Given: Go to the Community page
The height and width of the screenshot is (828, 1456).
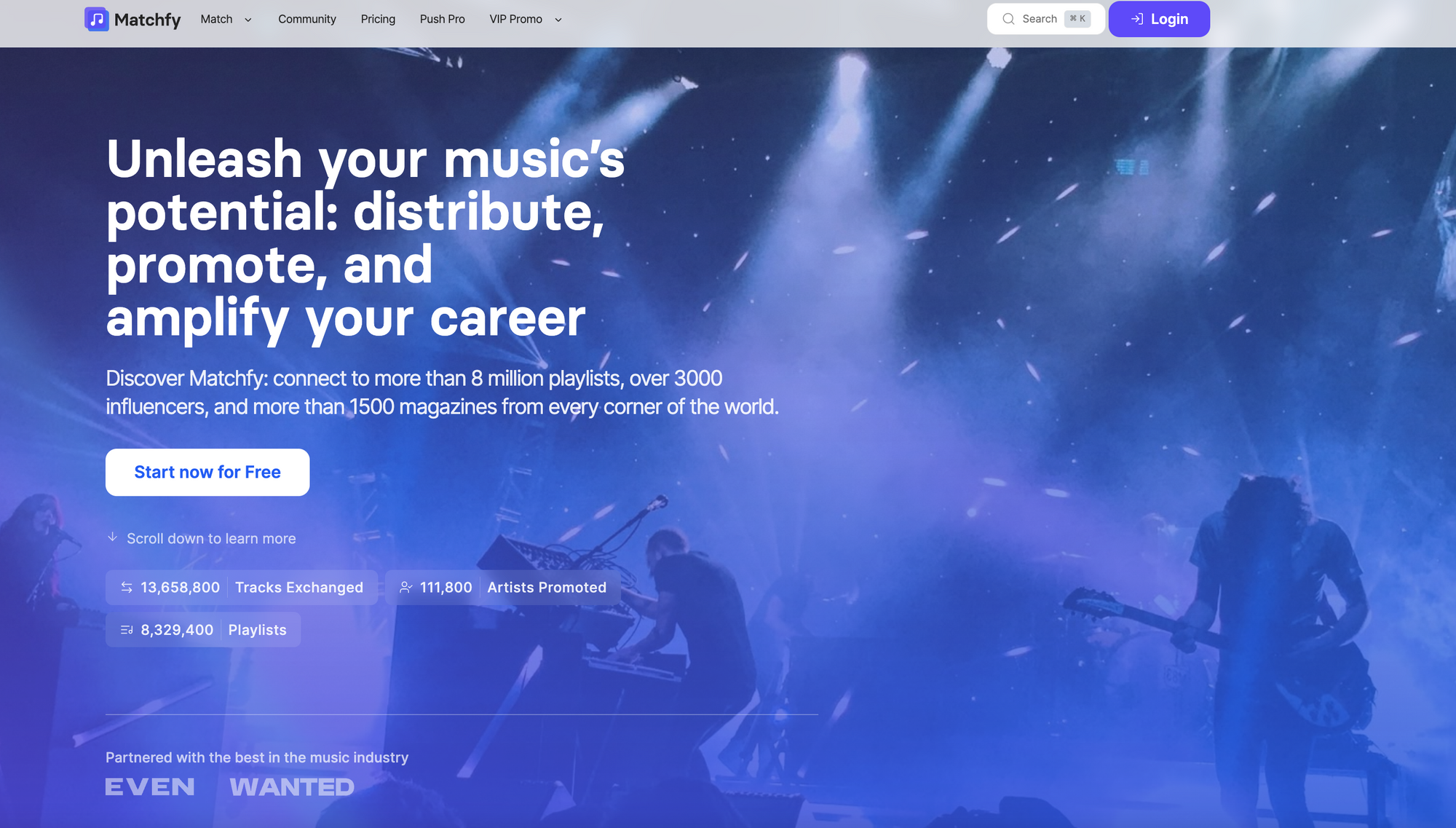Looking at the screenshot, I should pos(306,19).
